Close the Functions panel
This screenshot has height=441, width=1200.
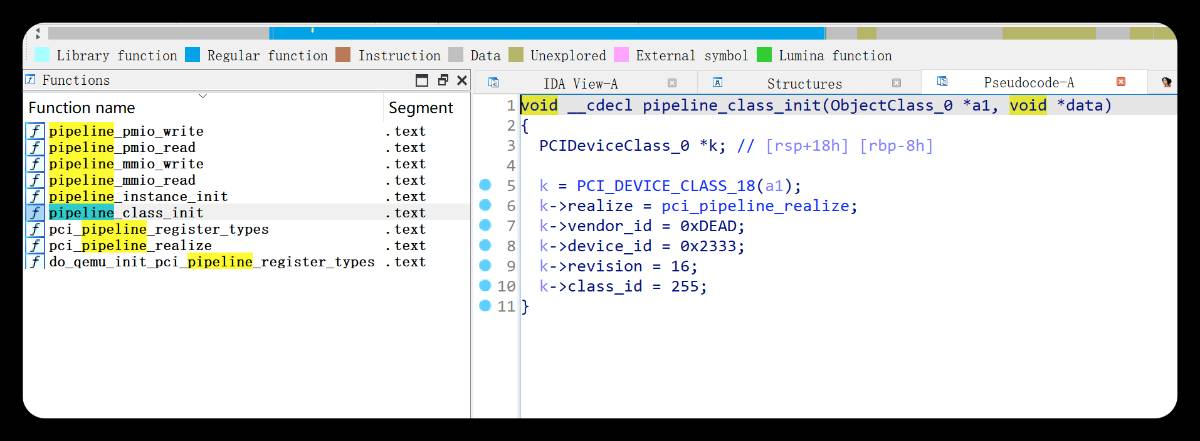pyautogui.click(x=461, y=80)
